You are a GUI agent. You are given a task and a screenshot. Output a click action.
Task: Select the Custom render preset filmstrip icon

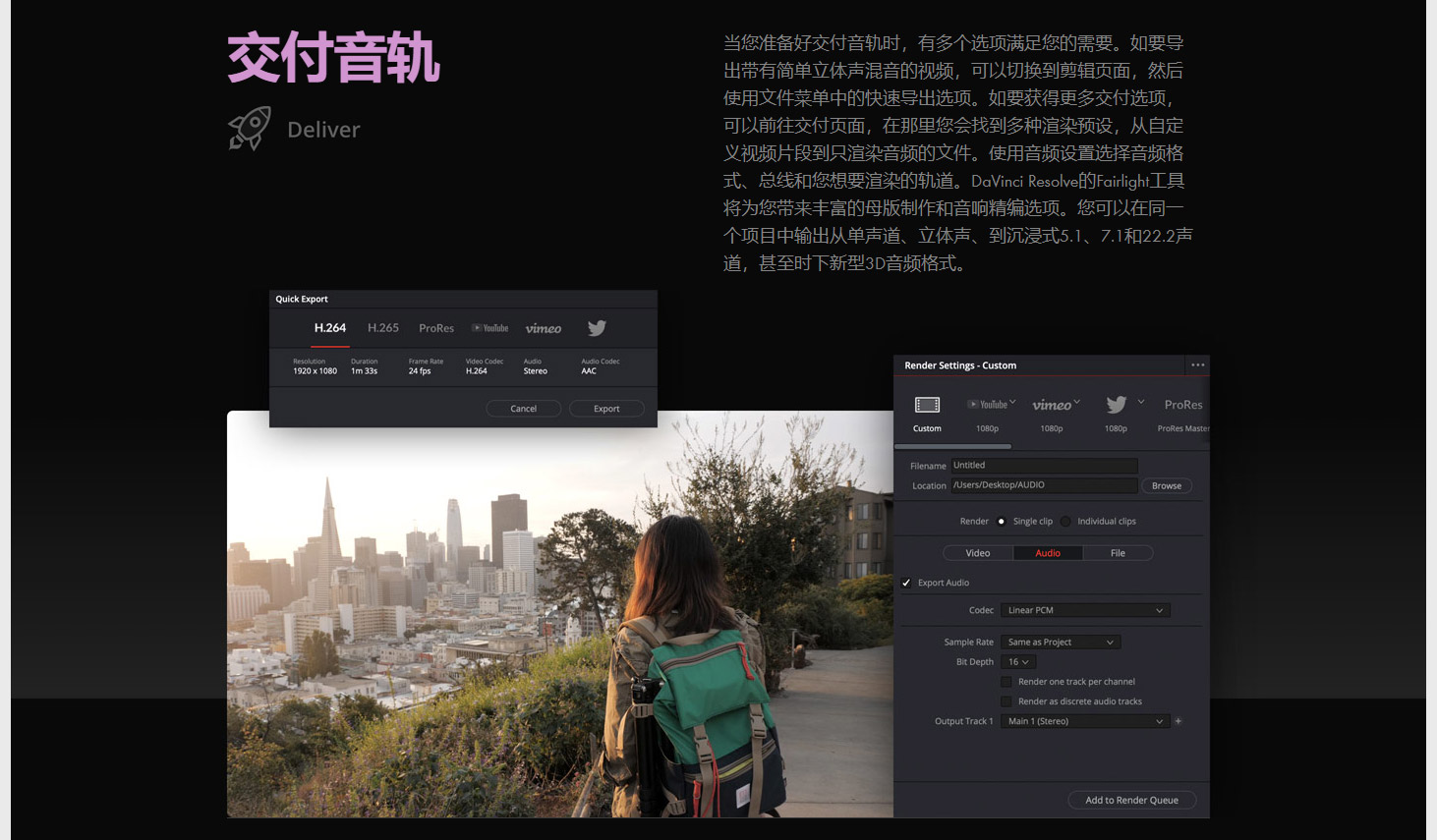point(927,405)
